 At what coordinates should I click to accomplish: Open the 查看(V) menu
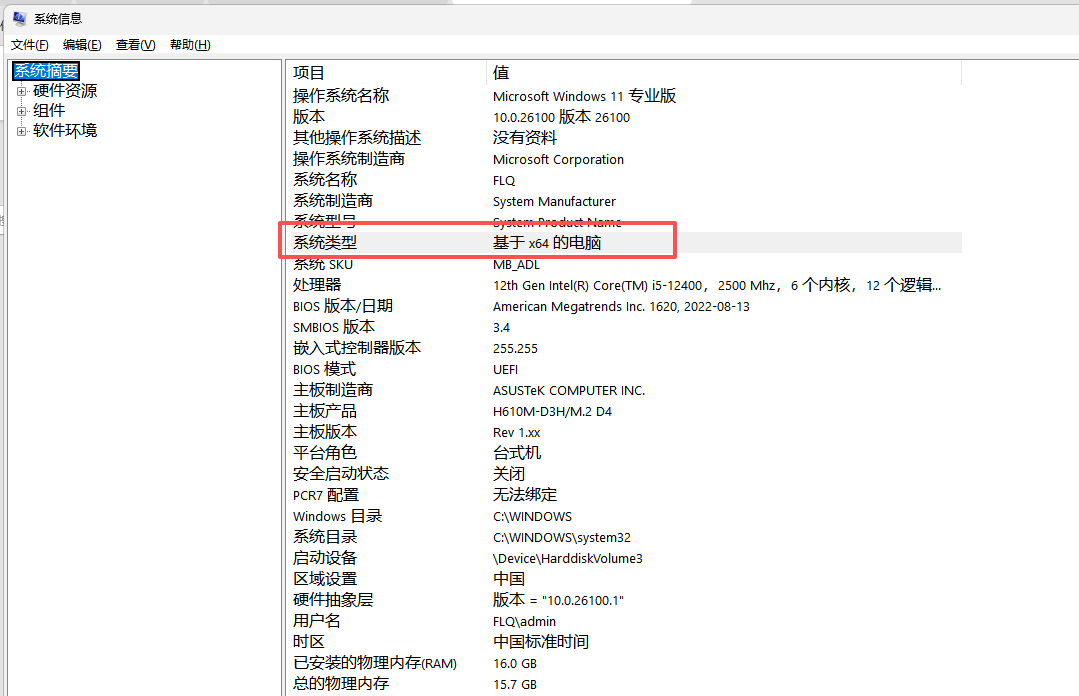point(135,45)
